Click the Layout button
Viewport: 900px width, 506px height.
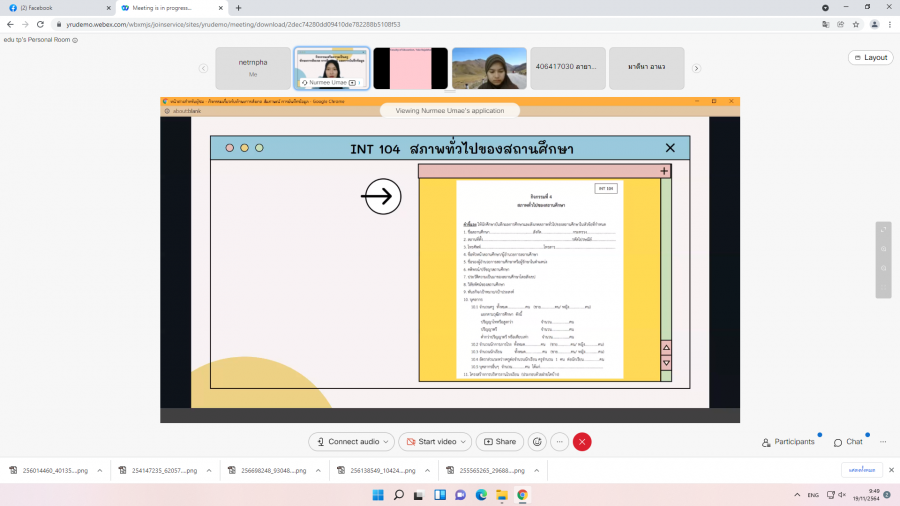tap(870, 57)
